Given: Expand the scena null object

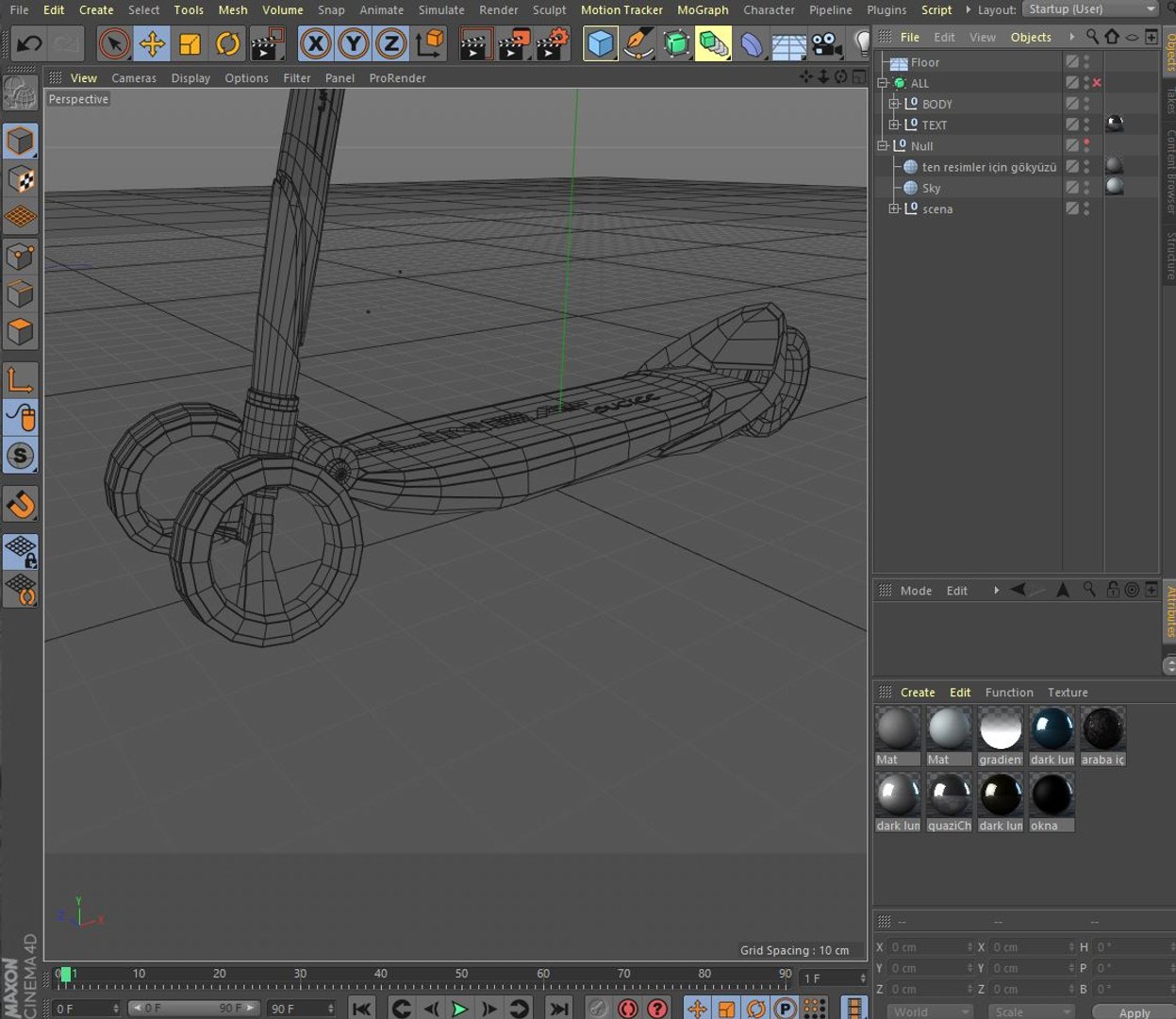Looking at the screenshot, I should click(894, 209).
